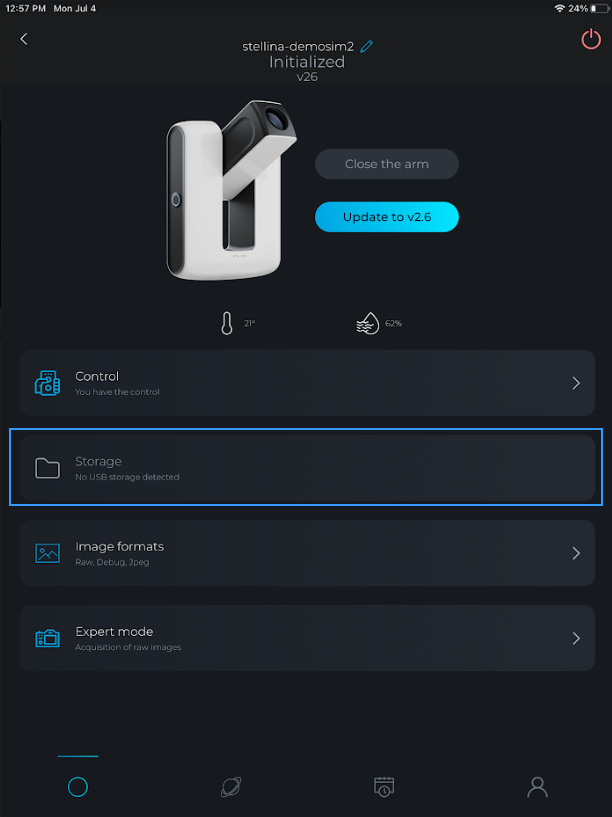Select the circle home tab

click(78, 787)
